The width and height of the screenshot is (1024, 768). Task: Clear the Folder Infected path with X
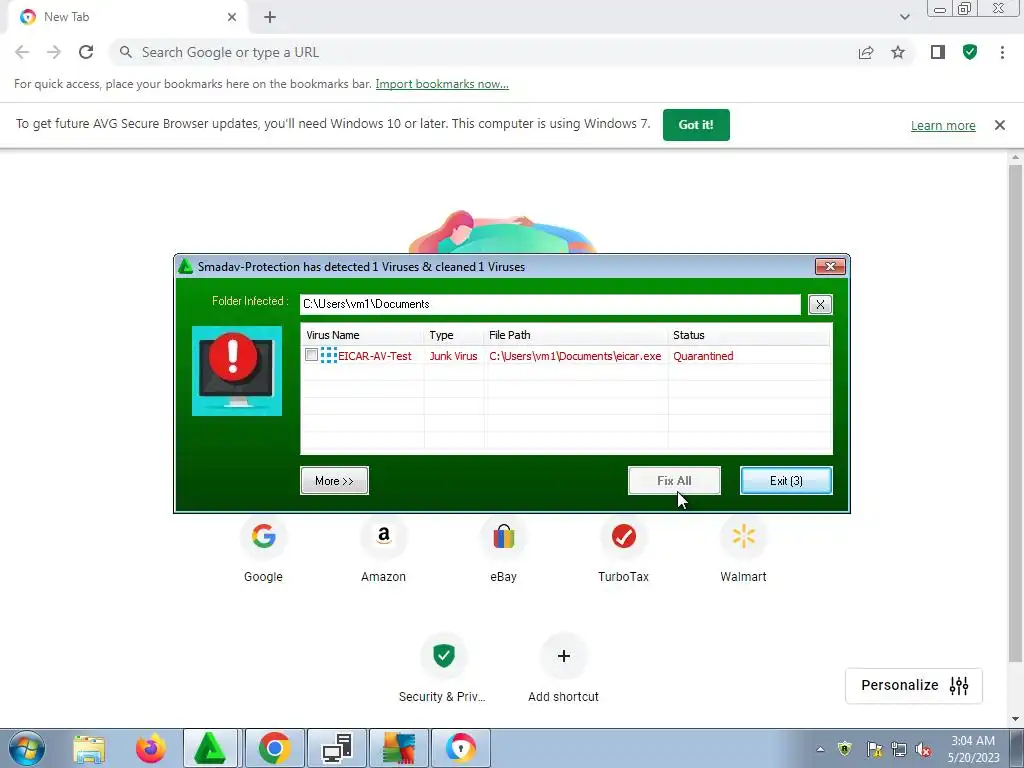[x=820, y=304]
